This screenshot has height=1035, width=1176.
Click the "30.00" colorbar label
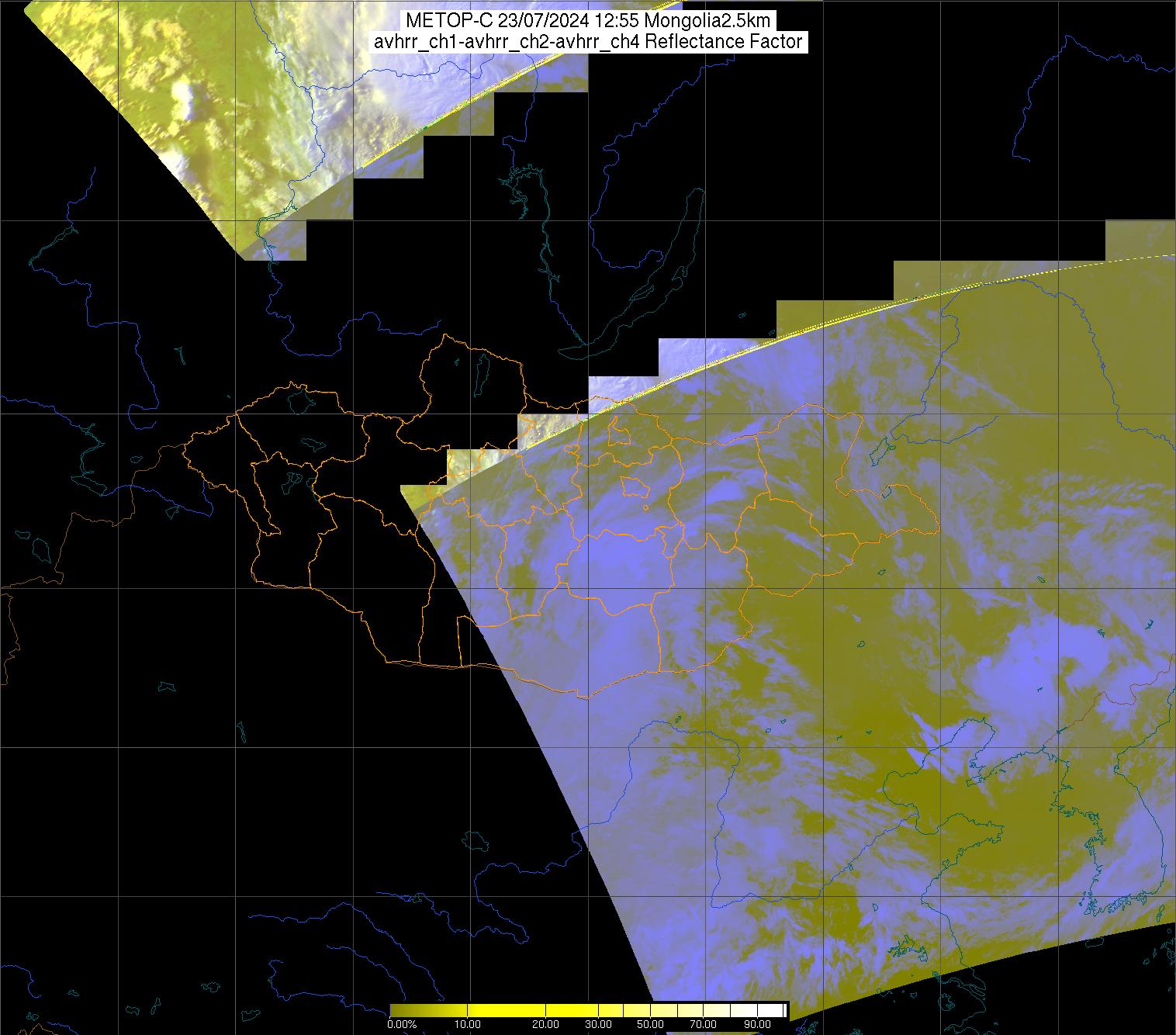[598, 1024]
